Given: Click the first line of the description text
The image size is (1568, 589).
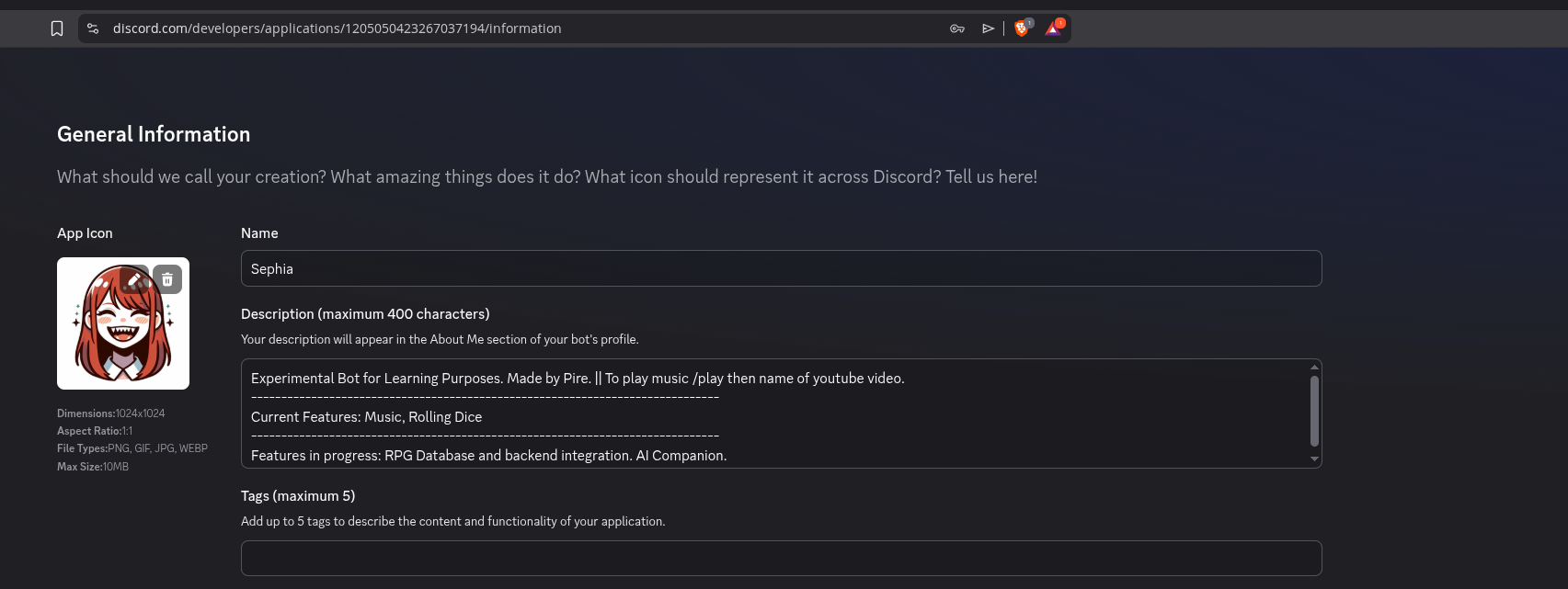Looking at the screenshot, I should click(x=578, y=379).
